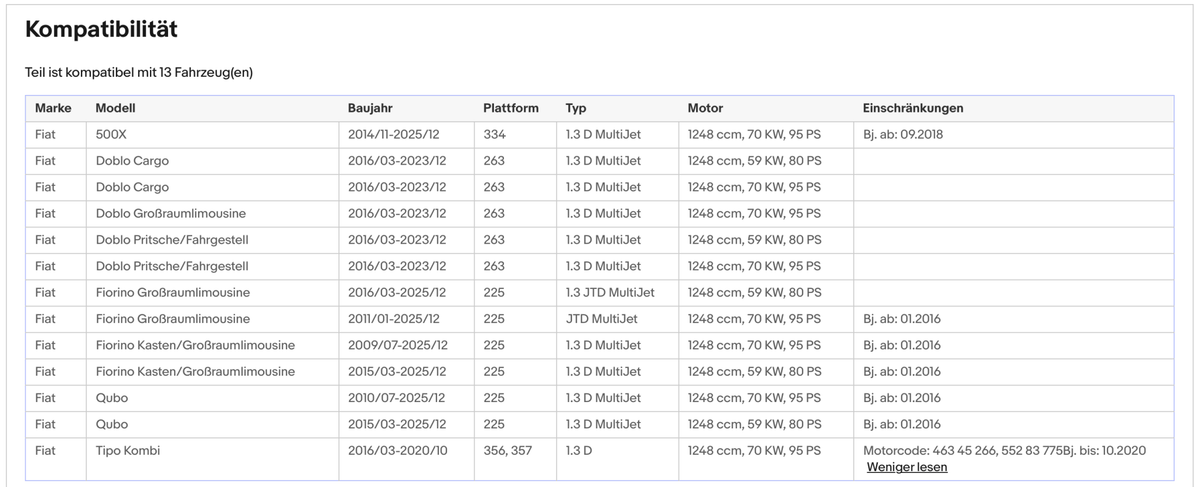Click the 'Marke' column header
The height and width of the screenshot is (487, 1200).
pos(53,108)
